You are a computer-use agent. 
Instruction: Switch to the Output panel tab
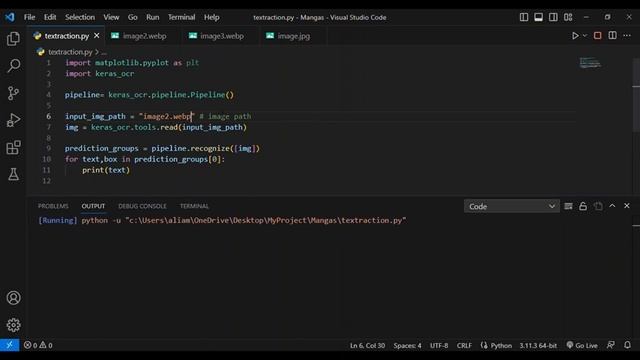(x=93, y=206)
